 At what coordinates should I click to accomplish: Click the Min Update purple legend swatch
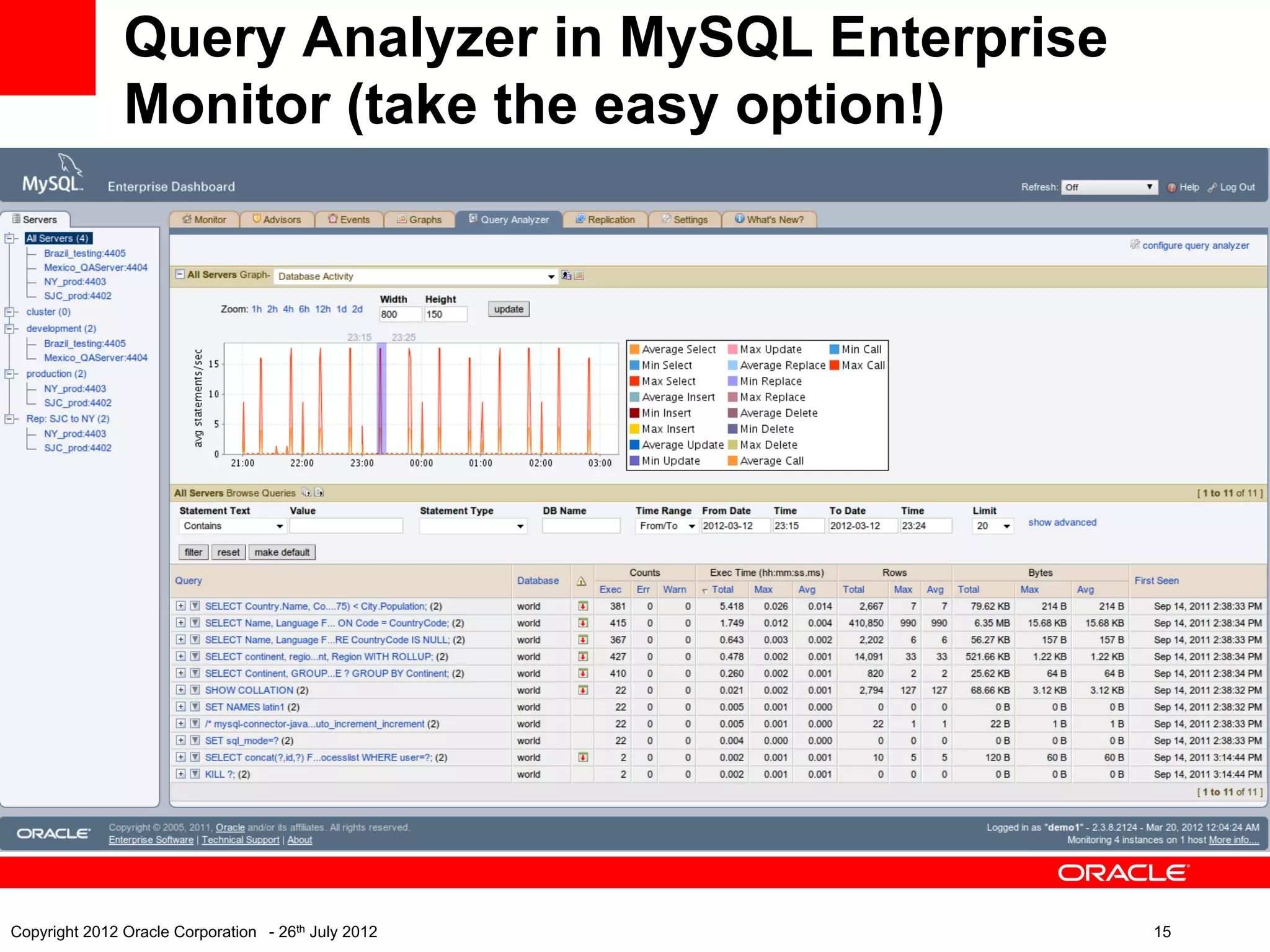point(634,461)
